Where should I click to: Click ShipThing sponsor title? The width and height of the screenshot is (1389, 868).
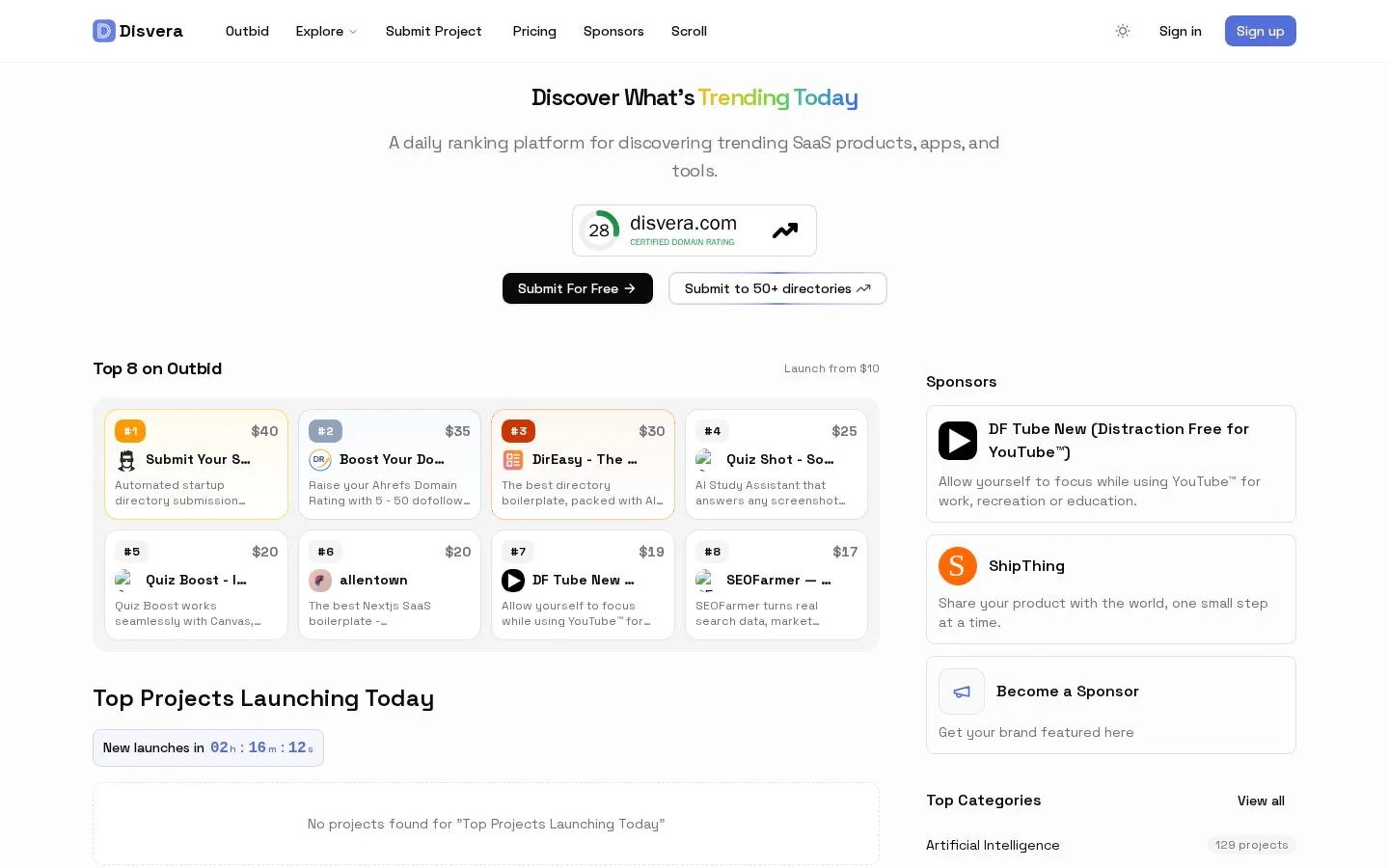pyautogui.click(x=1026, y=566)
